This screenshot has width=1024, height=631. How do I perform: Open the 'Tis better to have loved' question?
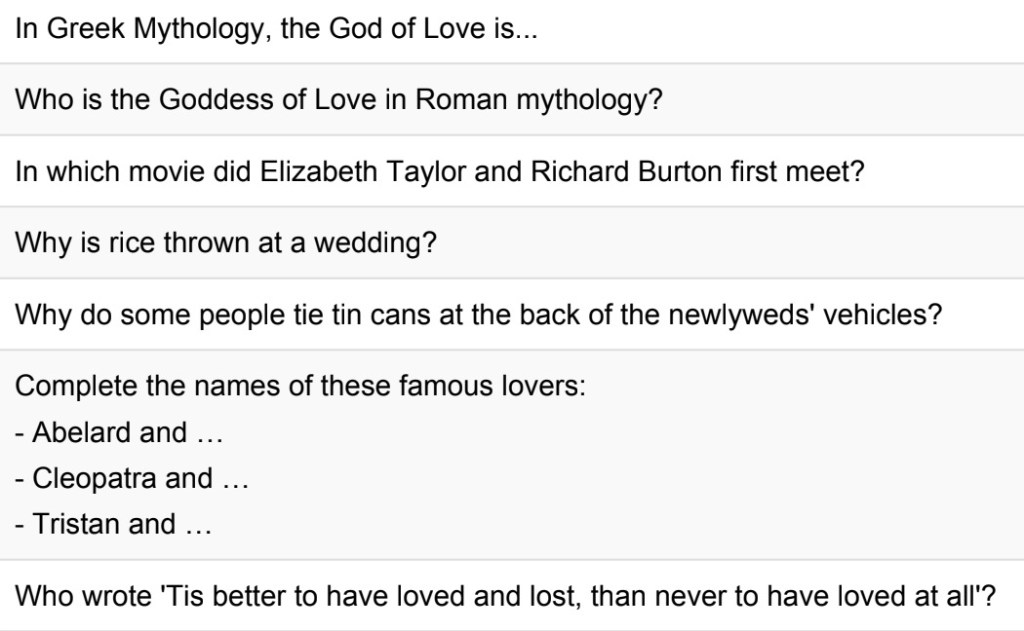pos(505,596)
